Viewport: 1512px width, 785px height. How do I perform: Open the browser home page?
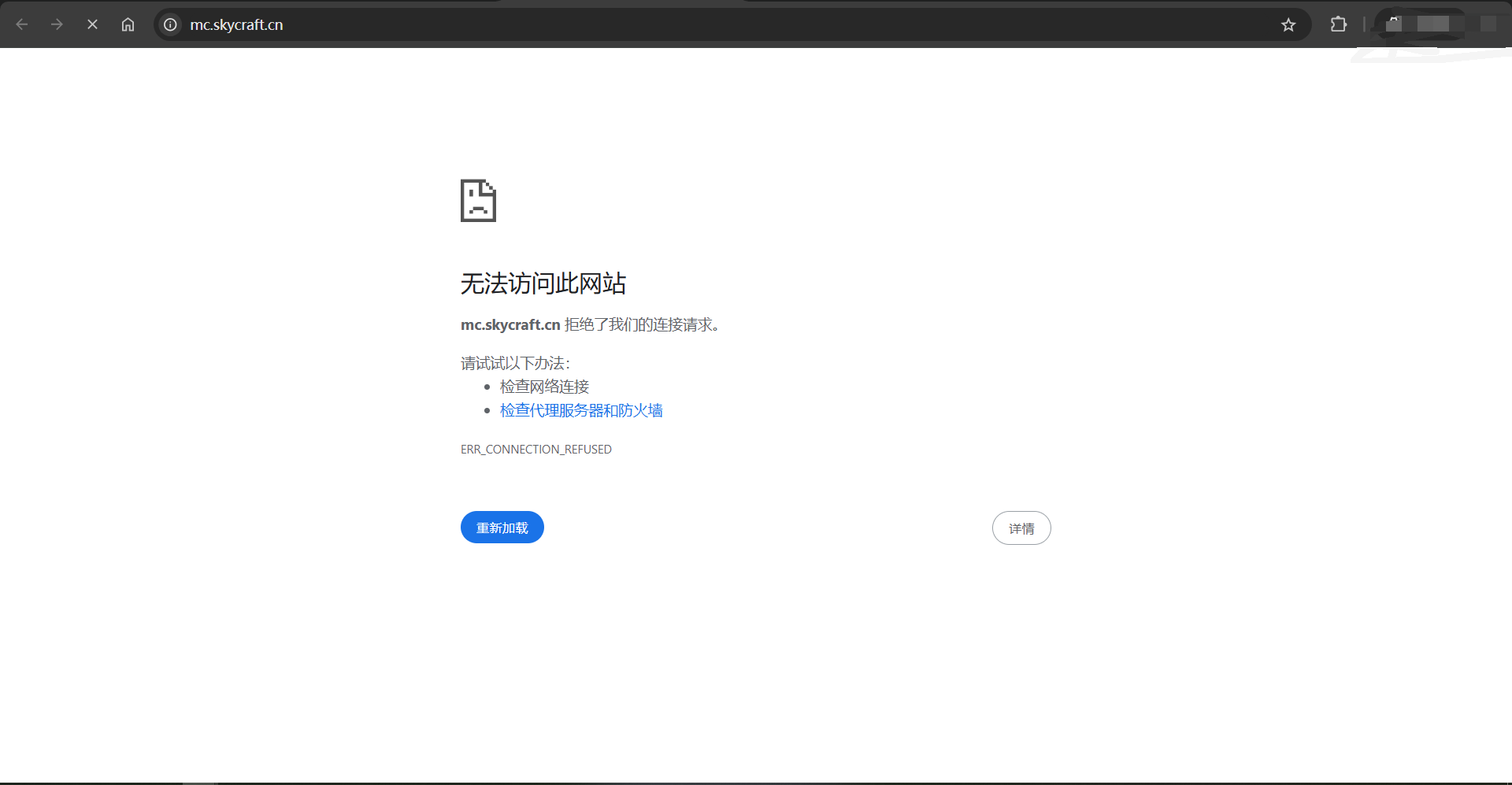click(x=128, y=24)
